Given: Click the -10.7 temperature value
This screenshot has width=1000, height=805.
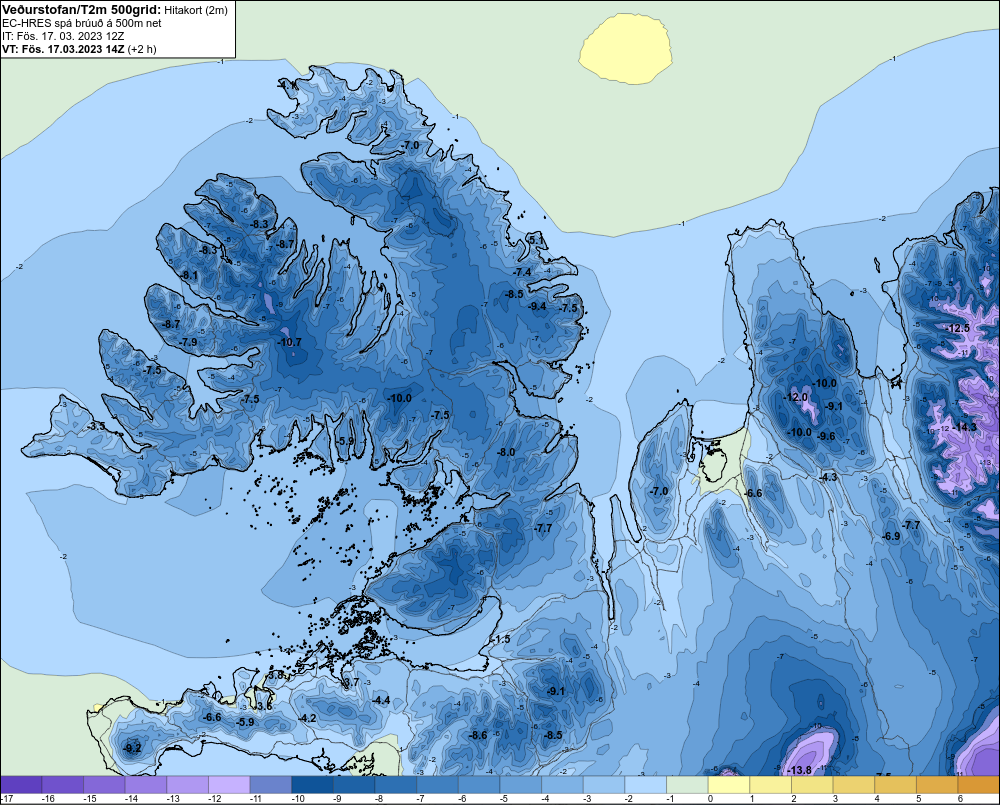Looking at the screenshot, I should (x=290, y=342).
